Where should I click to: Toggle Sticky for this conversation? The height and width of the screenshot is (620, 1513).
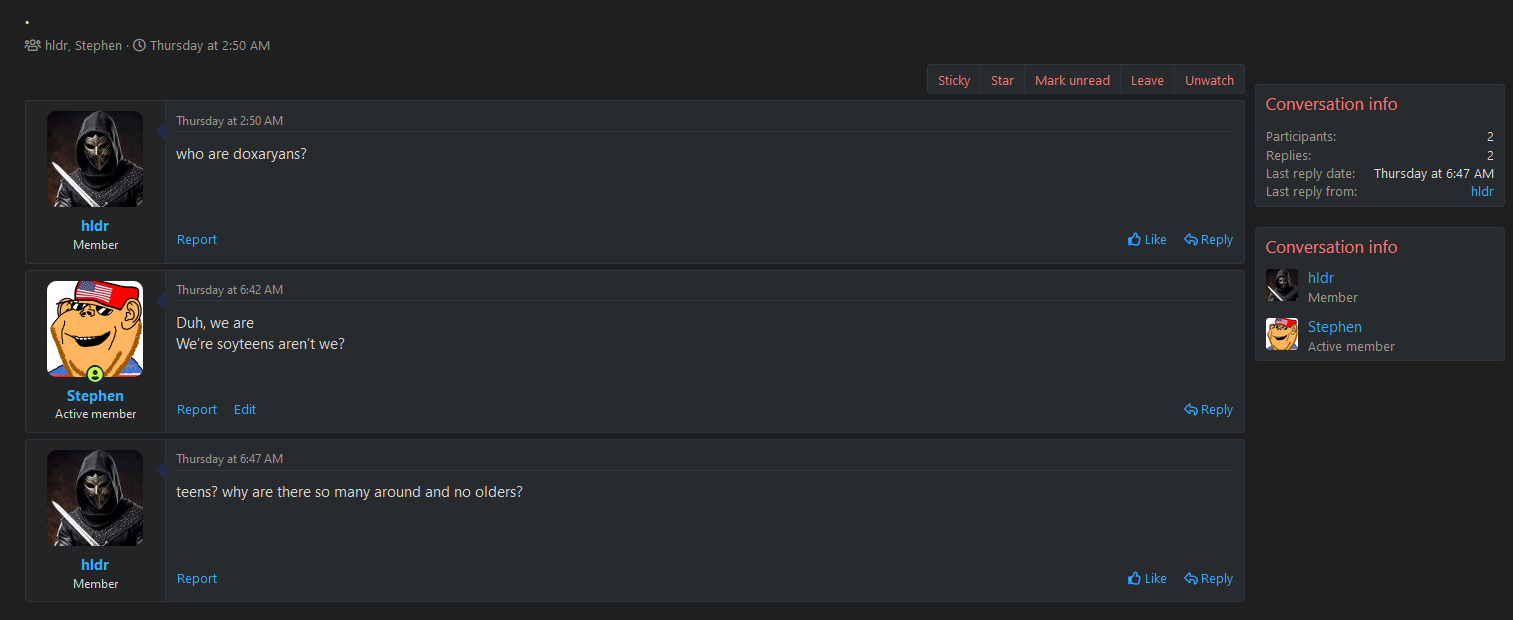pos(954,80)
